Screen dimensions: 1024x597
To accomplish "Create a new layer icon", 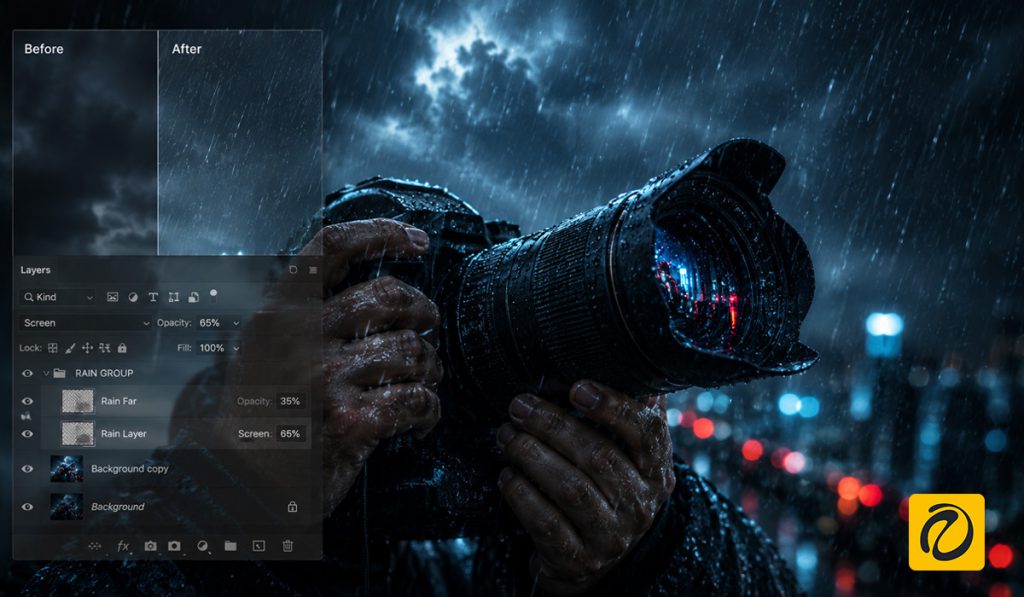I will tap(259, 545).
